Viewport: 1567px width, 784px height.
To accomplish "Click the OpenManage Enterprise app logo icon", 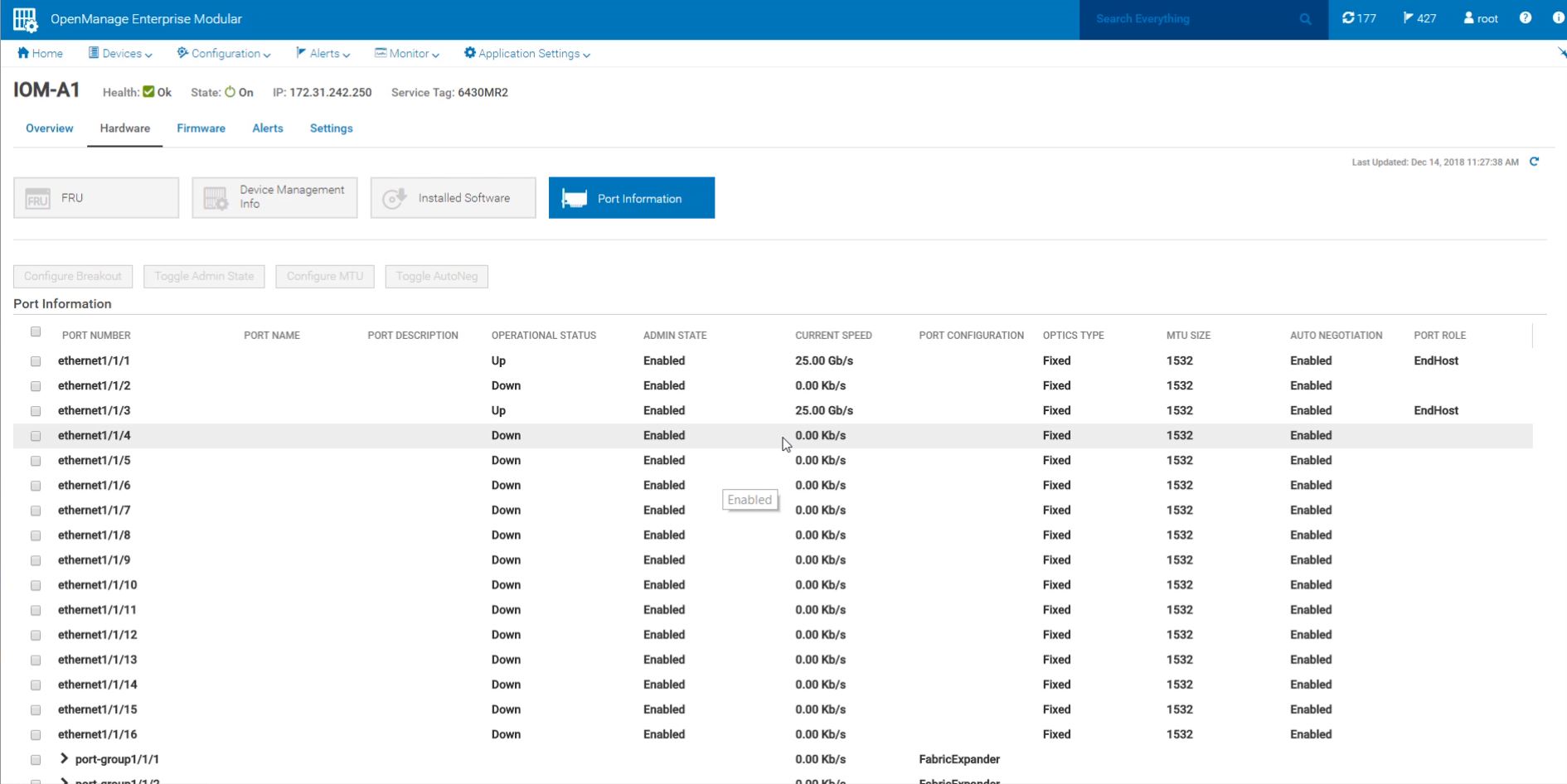I will tap(25, 19).
